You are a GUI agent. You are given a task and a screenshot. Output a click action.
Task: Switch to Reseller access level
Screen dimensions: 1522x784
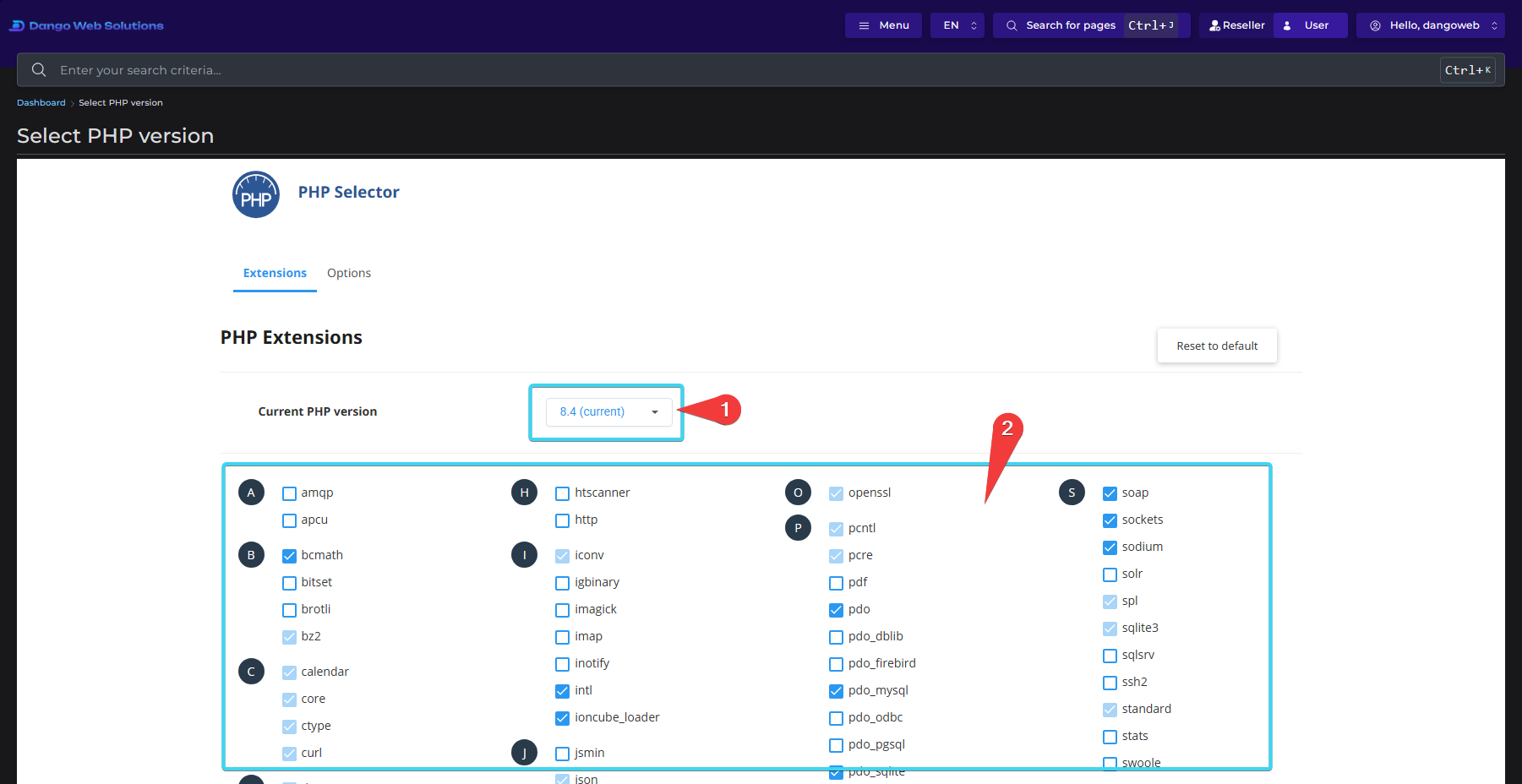[1236, 25]
